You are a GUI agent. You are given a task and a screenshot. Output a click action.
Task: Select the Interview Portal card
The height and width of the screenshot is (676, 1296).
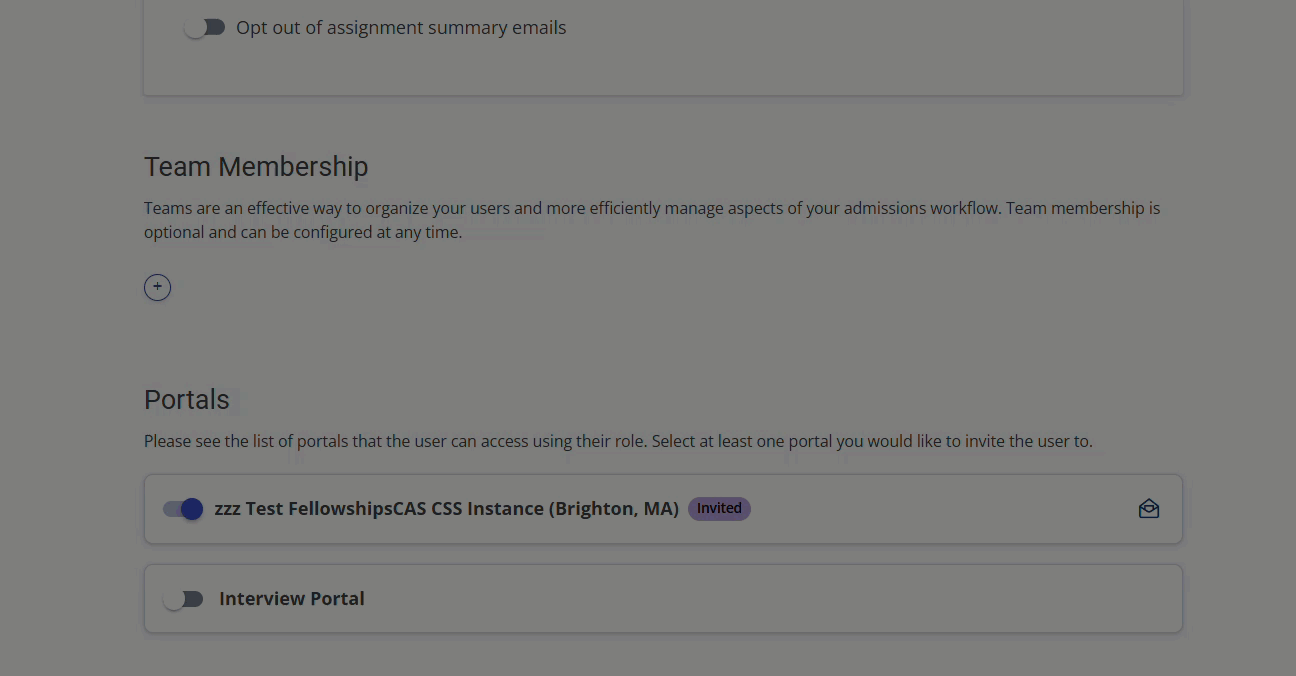tap(662, 598)
